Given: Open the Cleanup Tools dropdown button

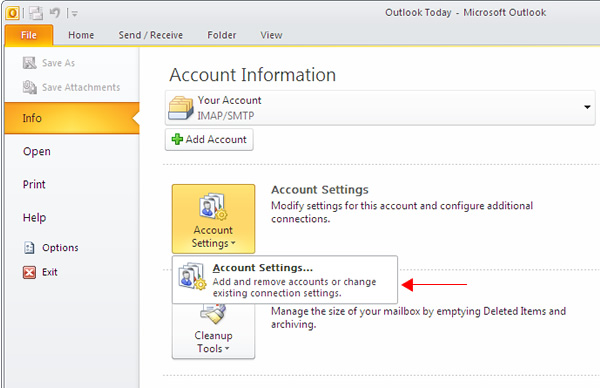Looking at the screenshot, I should click(x=213, y=331).
